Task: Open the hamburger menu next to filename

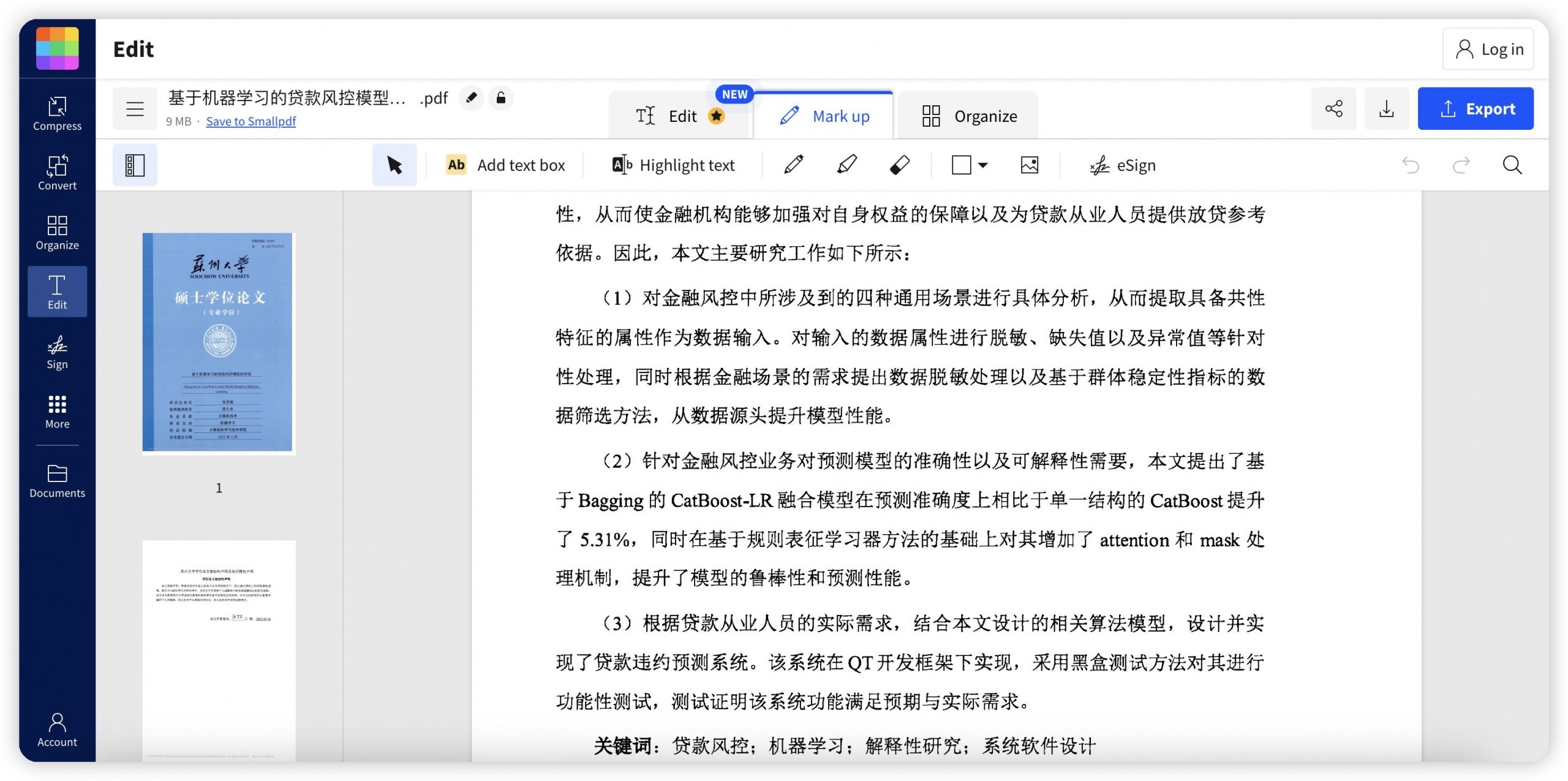Action: click(135, 109)
